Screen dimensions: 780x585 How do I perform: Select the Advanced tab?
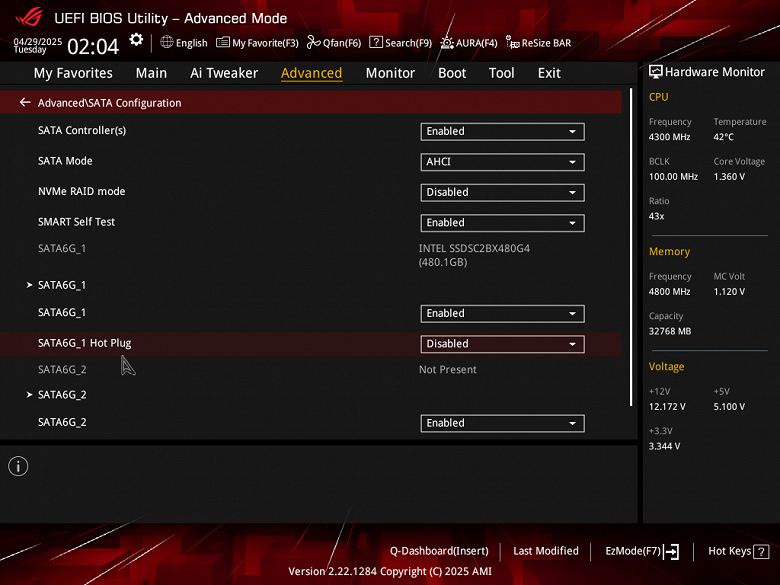click(311, 73)
